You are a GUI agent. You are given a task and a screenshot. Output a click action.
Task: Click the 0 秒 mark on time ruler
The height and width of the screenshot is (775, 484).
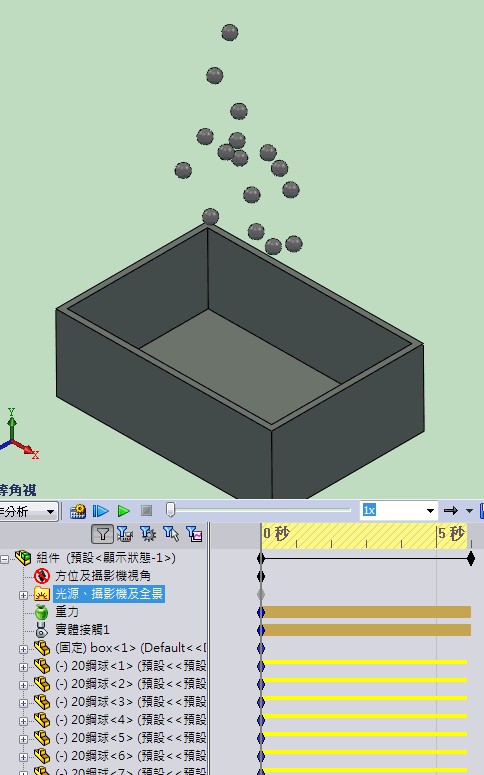[x=276, y=534]
